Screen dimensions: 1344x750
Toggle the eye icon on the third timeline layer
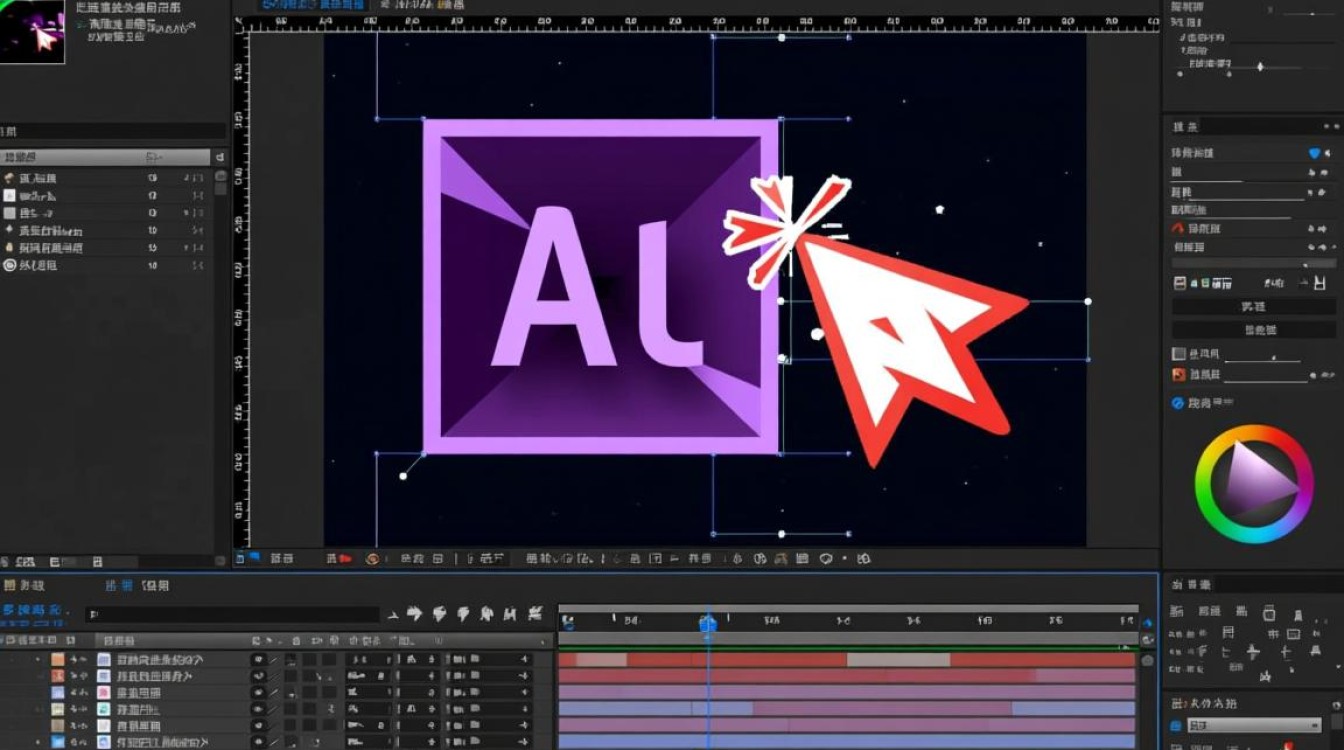(x=258, y=692)
